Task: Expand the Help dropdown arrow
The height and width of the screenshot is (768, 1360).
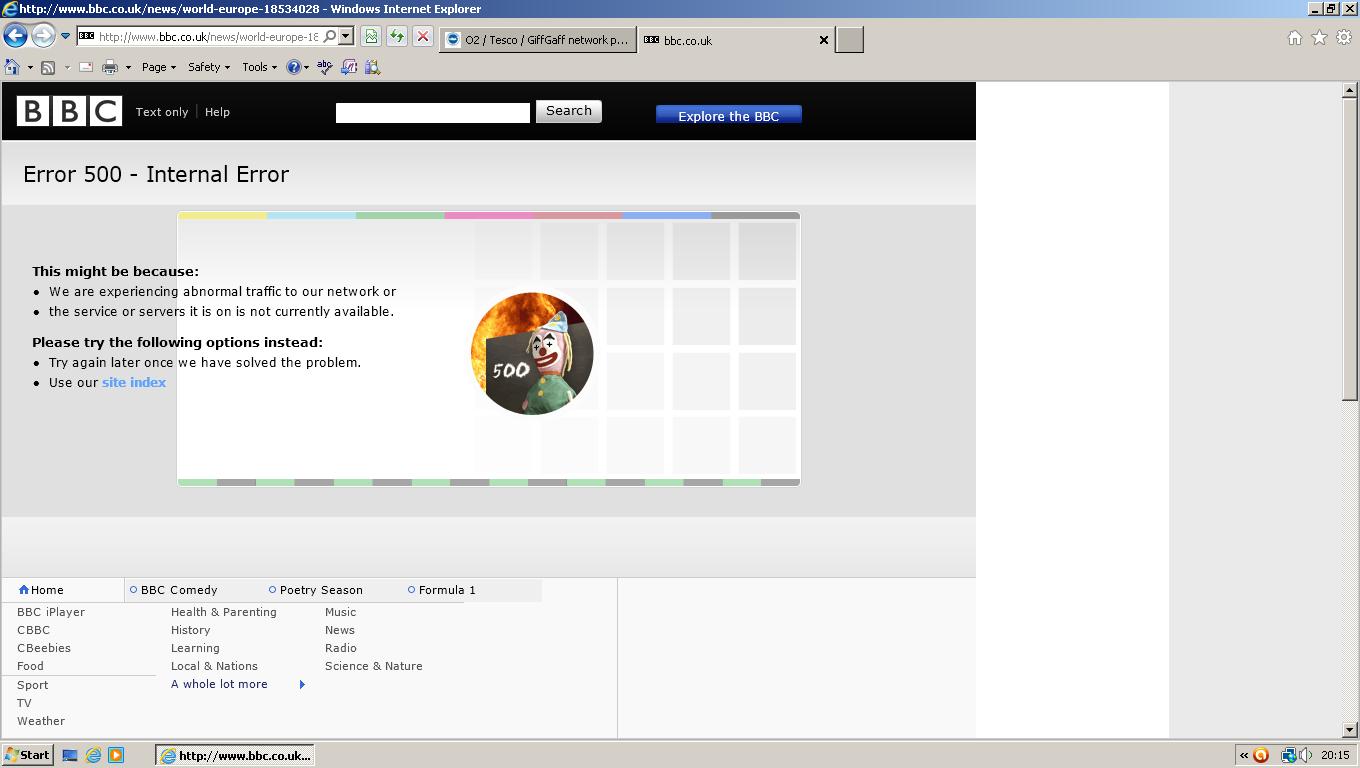Action: (x=306, y=68)
